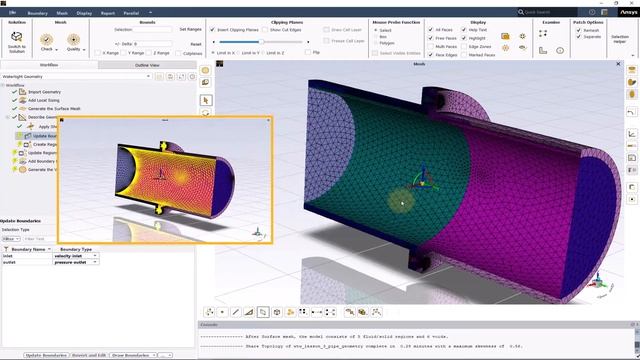640x360 pixels.
Task: Click the Update Boundaries button
Action: (46, 355)
